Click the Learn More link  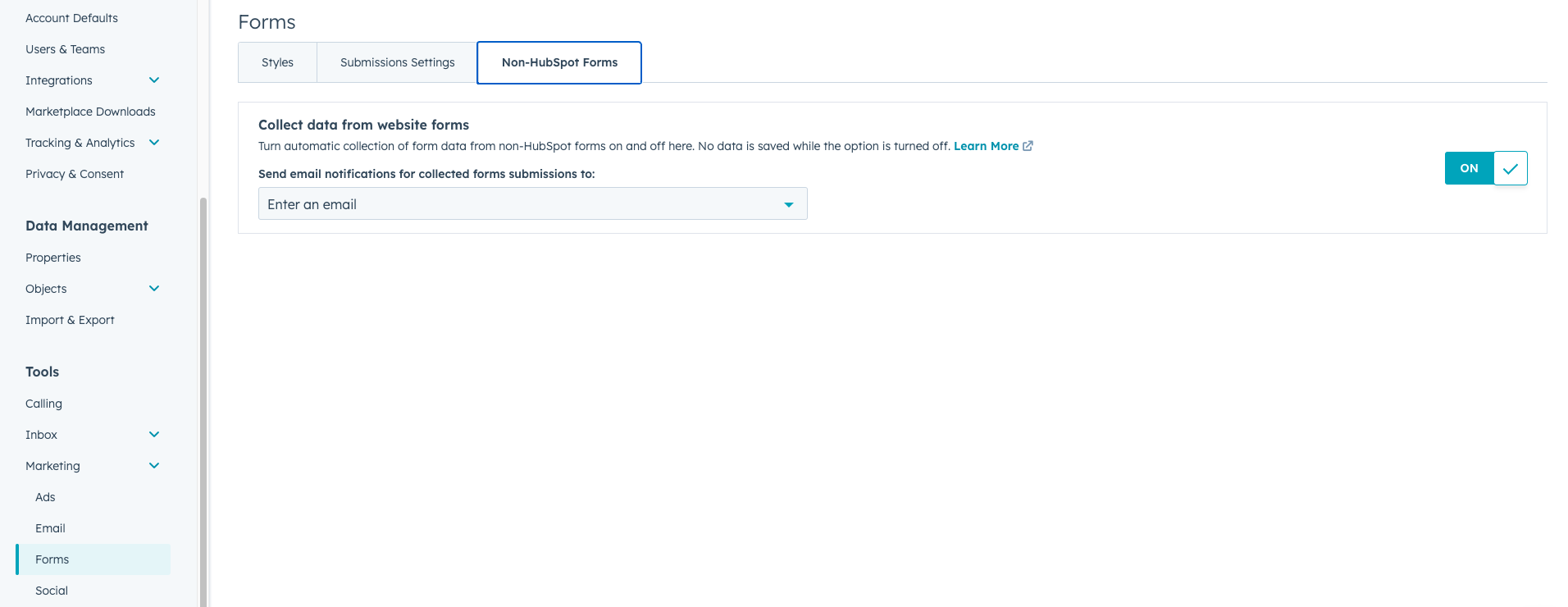point(985,145)
